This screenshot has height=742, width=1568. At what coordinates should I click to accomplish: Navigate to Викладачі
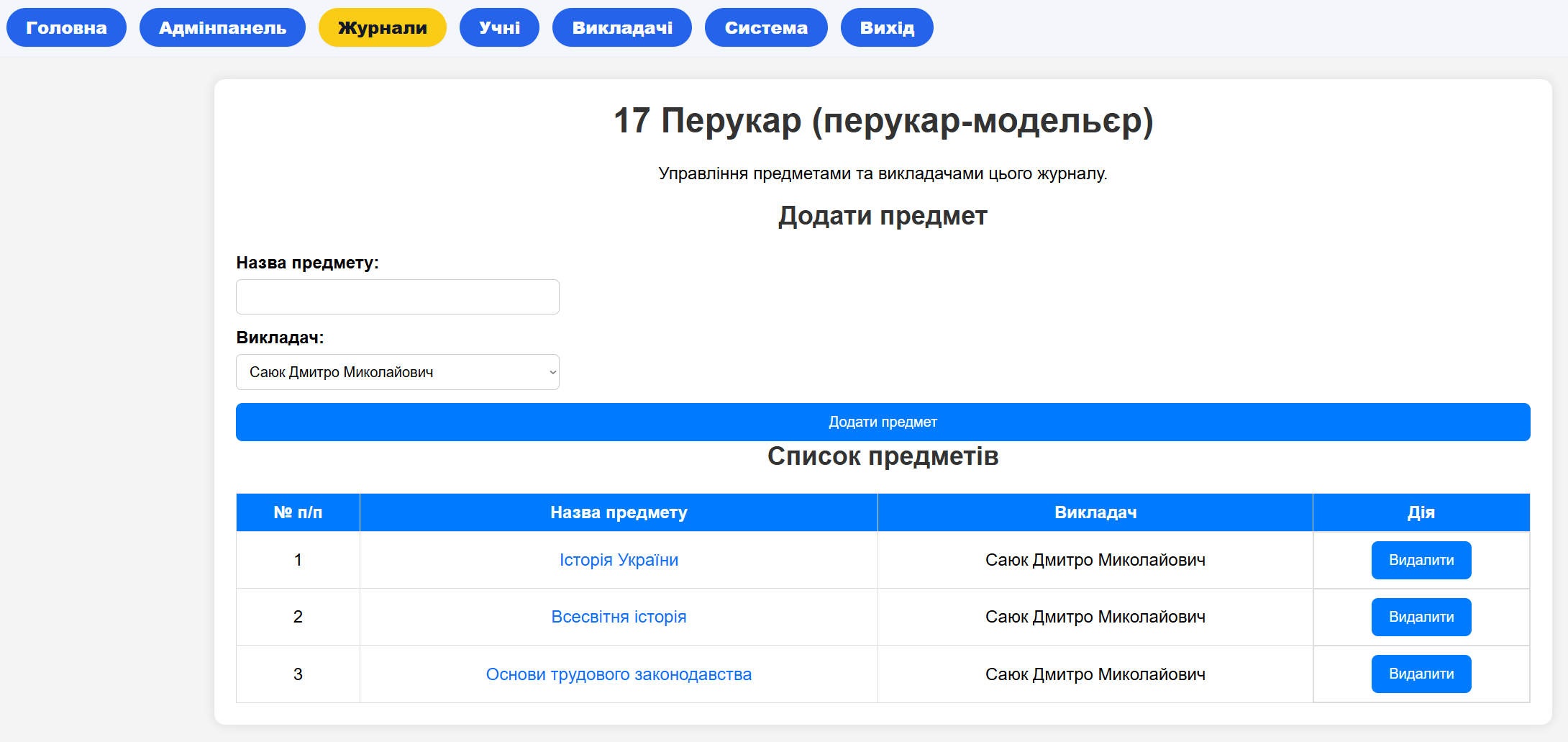[x=621, y=27]
